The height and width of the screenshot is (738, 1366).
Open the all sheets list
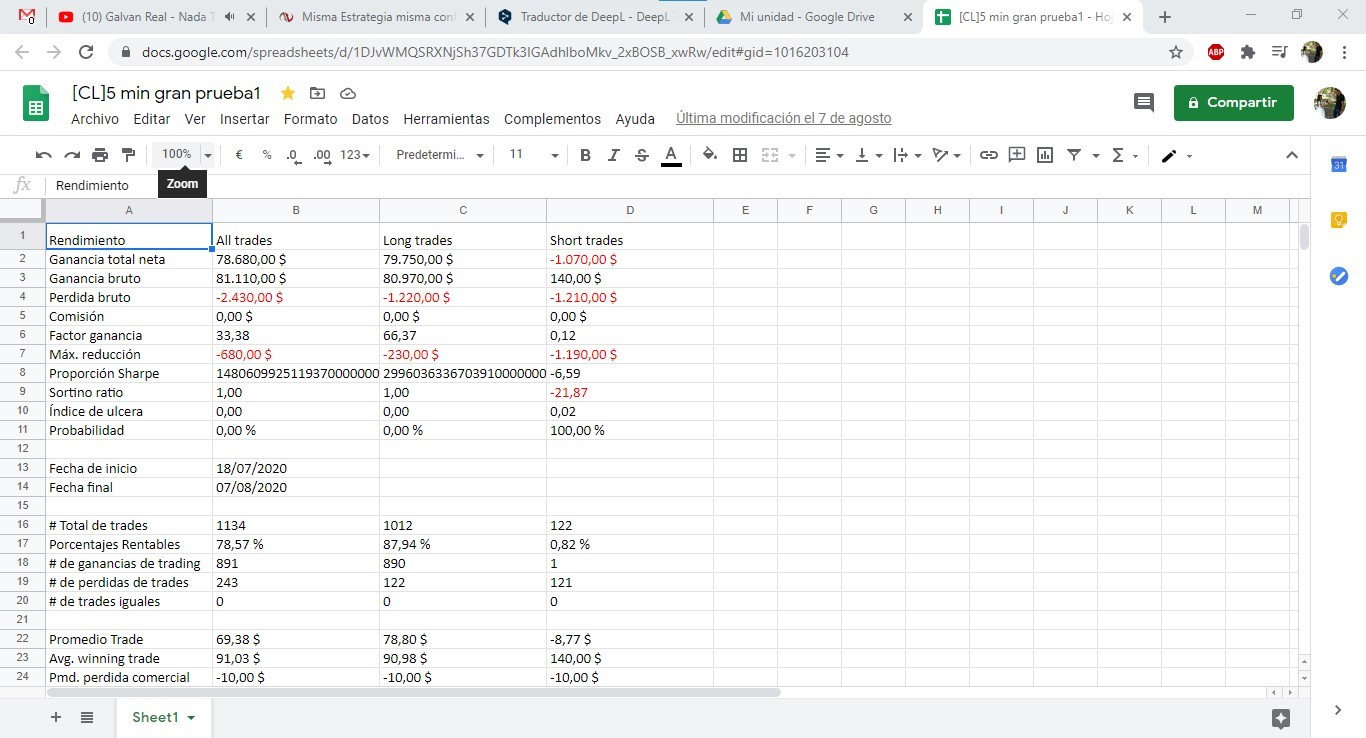[87, 717]
